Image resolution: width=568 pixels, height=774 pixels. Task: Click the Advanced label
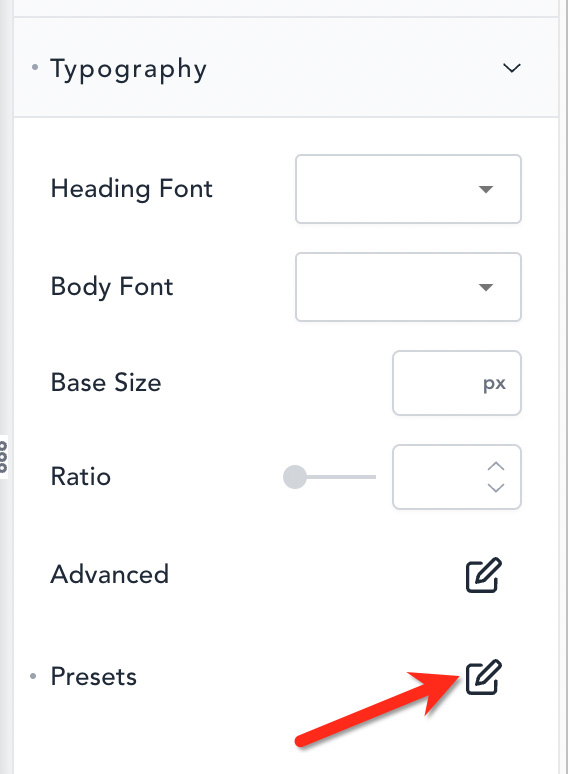110,574
